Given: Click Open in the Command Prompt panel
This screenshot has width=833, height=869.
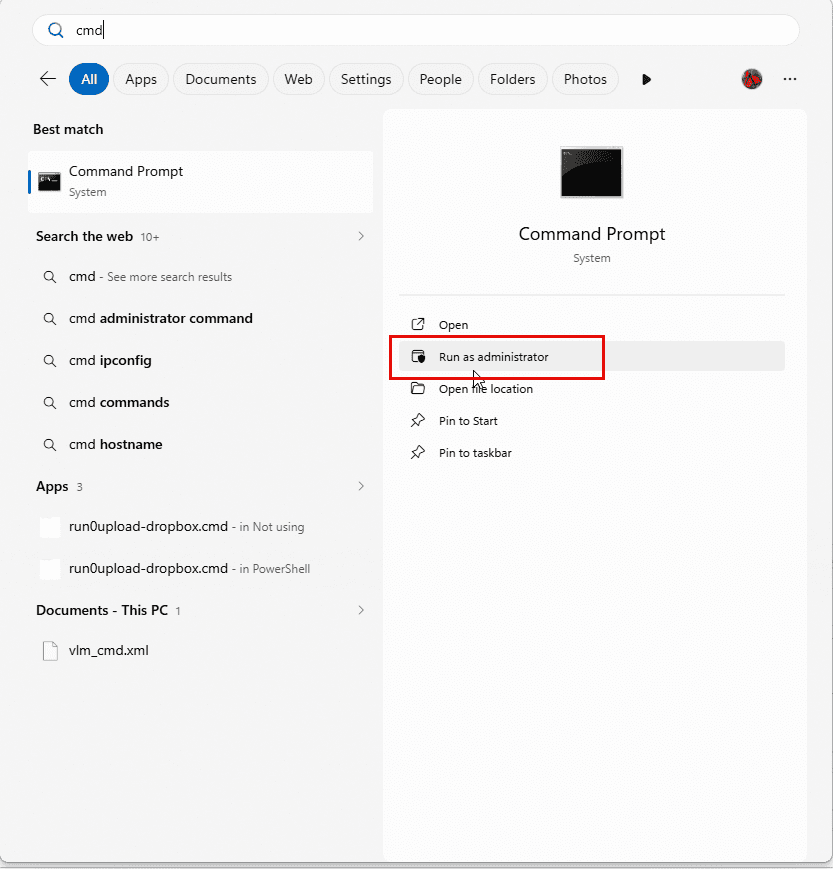Looking at the screenshot, I should tap(453, 325).
